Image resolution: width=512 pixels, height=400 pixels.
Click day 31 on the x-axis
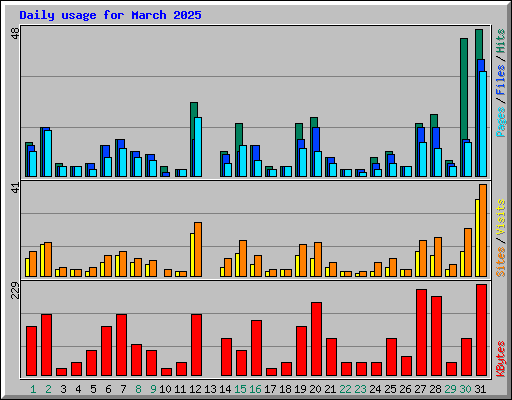click(480, 389)
